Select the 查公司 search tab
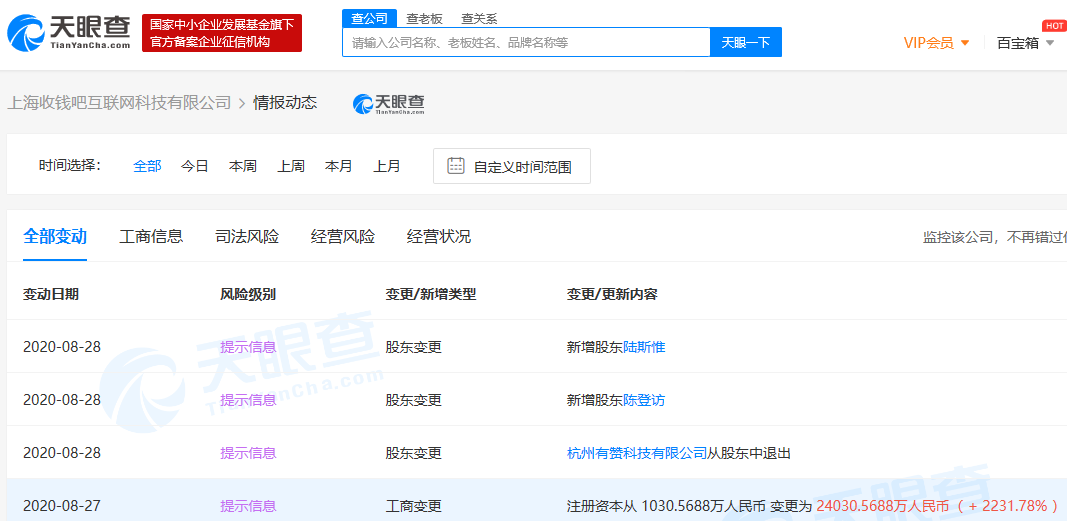 tap(370, 18)
